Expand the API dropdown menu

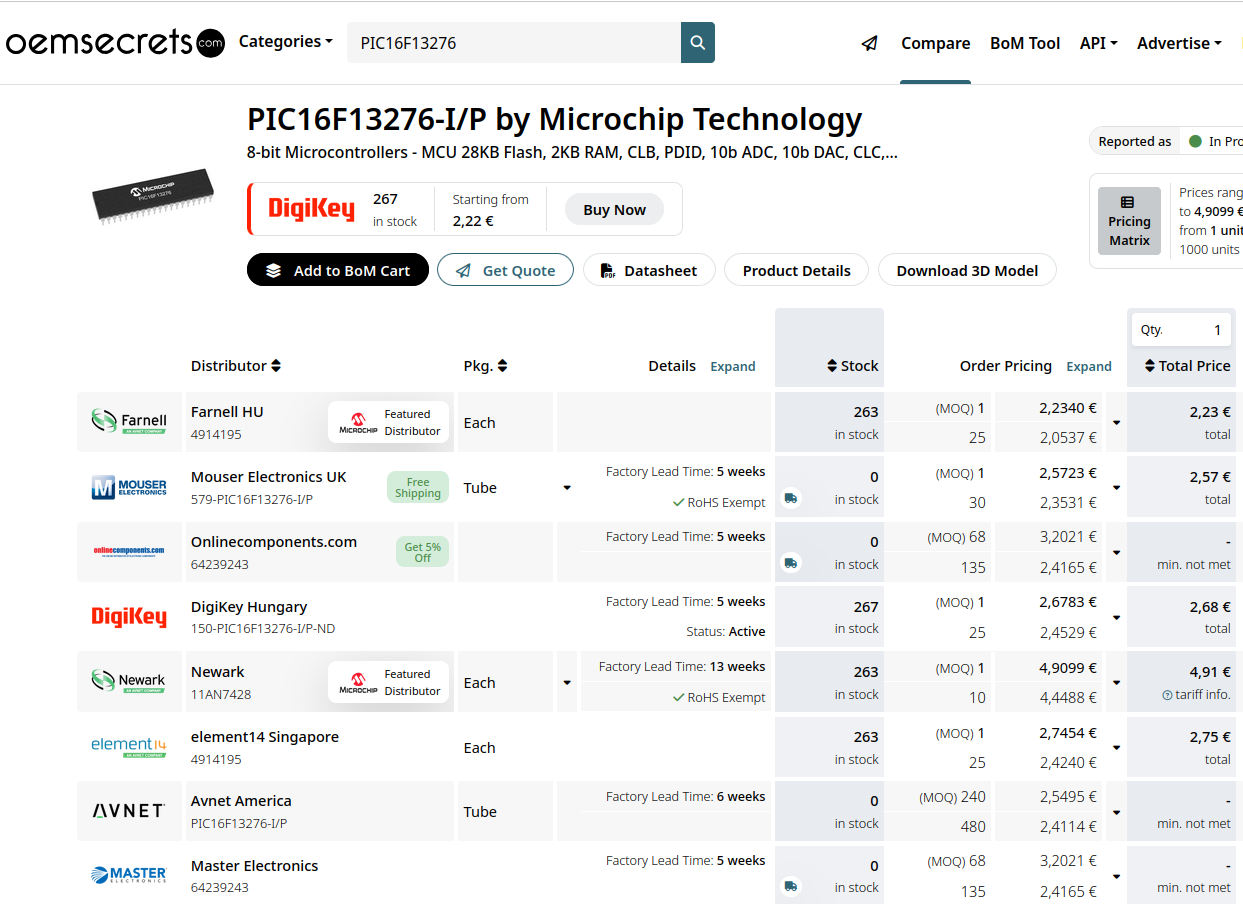click(1098, 43)
